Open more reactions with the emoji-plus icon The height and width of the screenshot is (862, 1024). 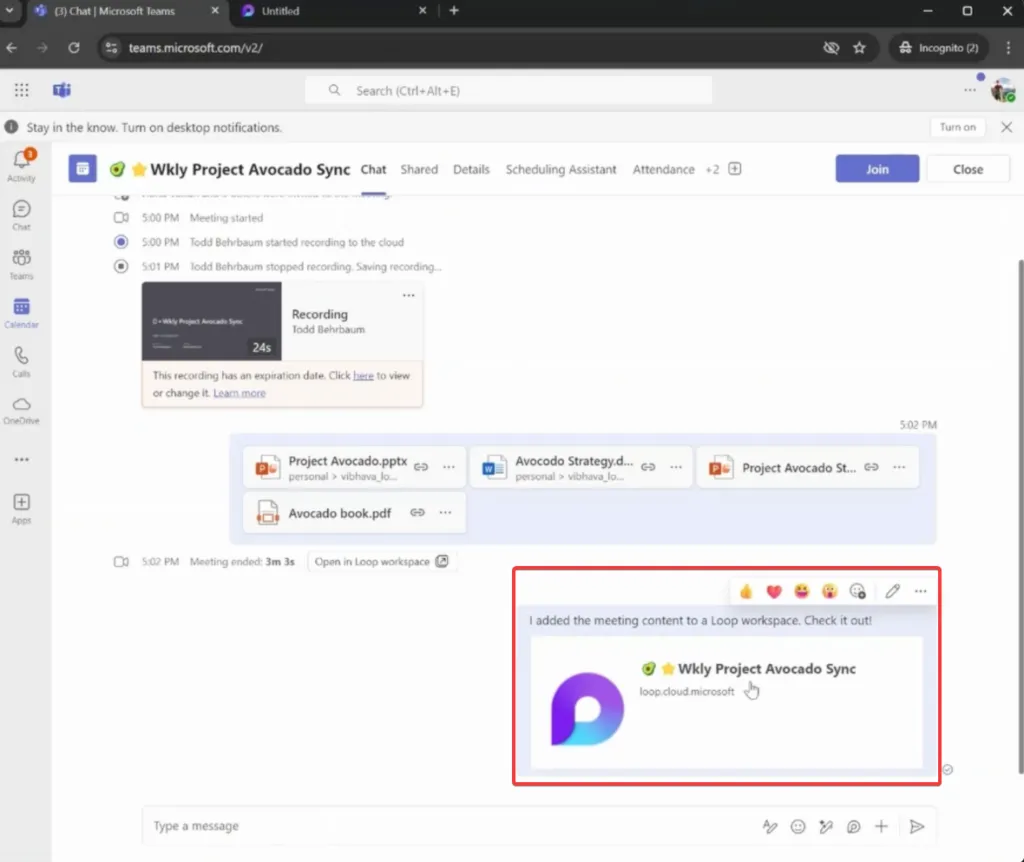coord(856,591)
